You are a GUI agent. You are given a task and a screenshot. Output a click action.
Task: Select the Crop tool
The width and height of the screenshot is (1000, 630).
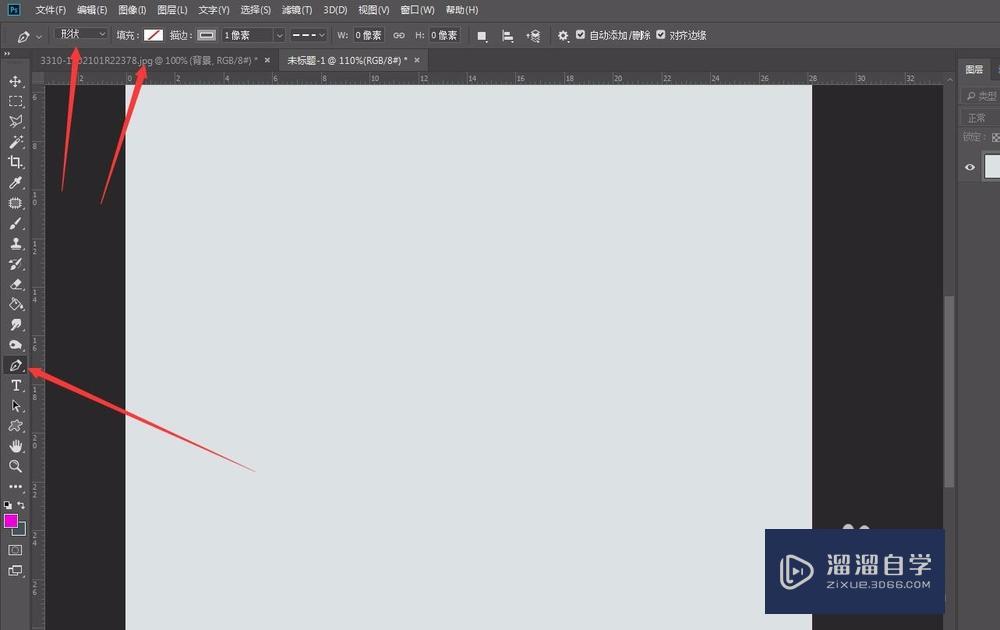15,163
